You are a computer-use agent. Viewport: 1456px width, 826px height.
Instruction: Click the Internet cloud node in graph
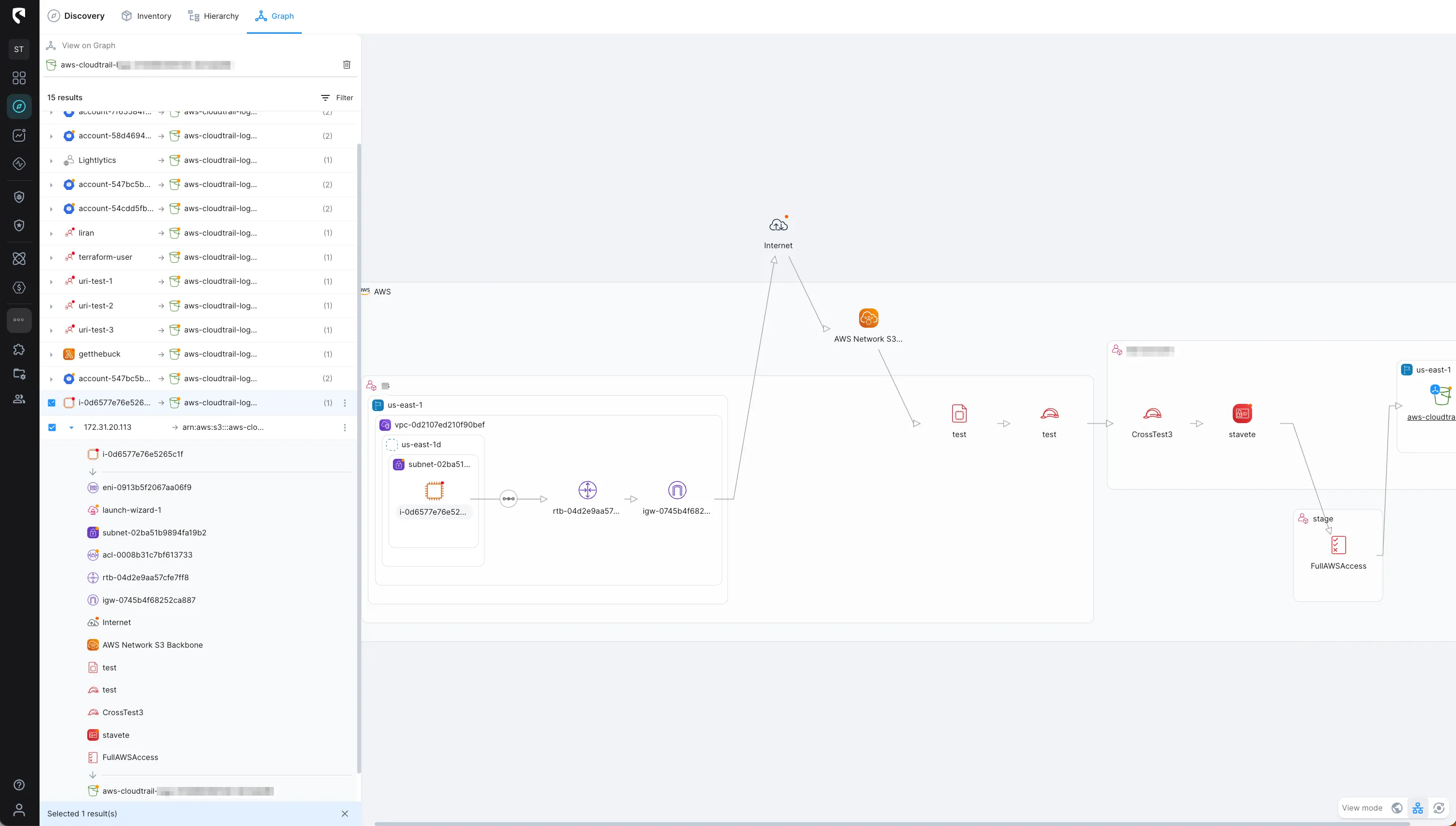click(778, 226)
